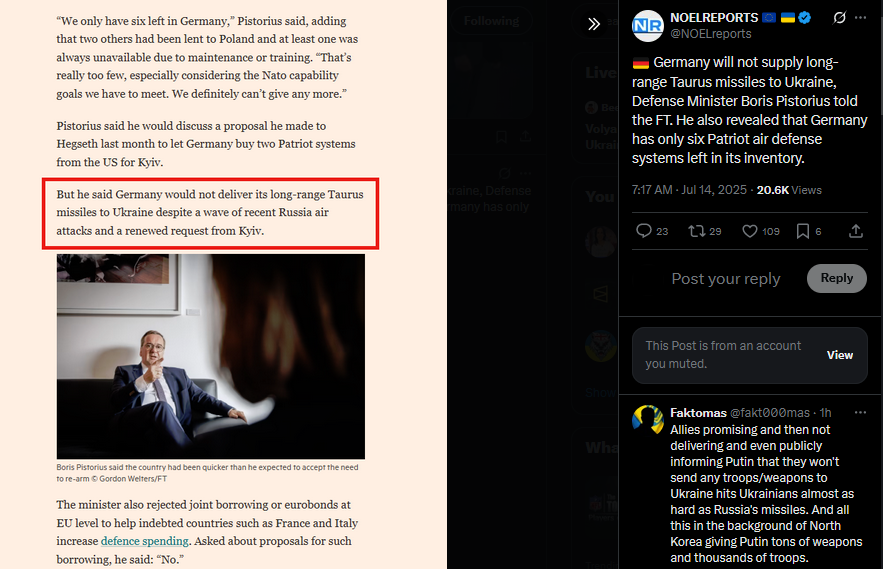Repost using the retweet icon
This screenshot has height=569, width=883.
click(697, 231)
